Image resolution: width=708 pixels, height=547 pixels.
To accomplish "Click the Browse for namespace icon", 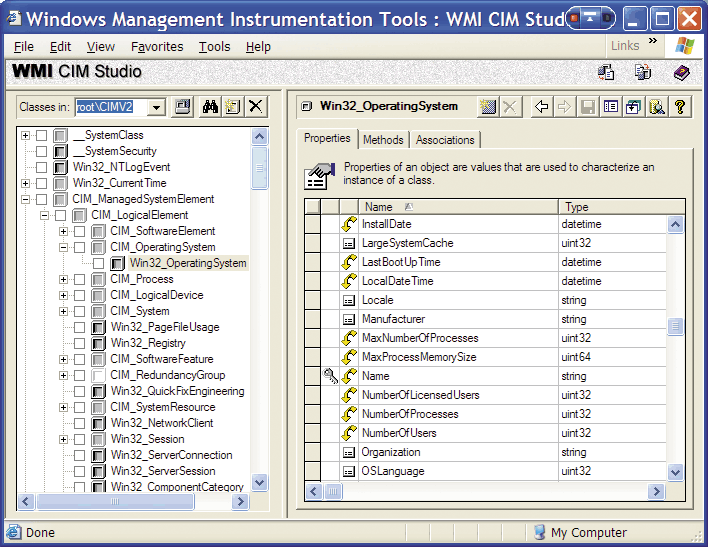I will tap(182, 107).
